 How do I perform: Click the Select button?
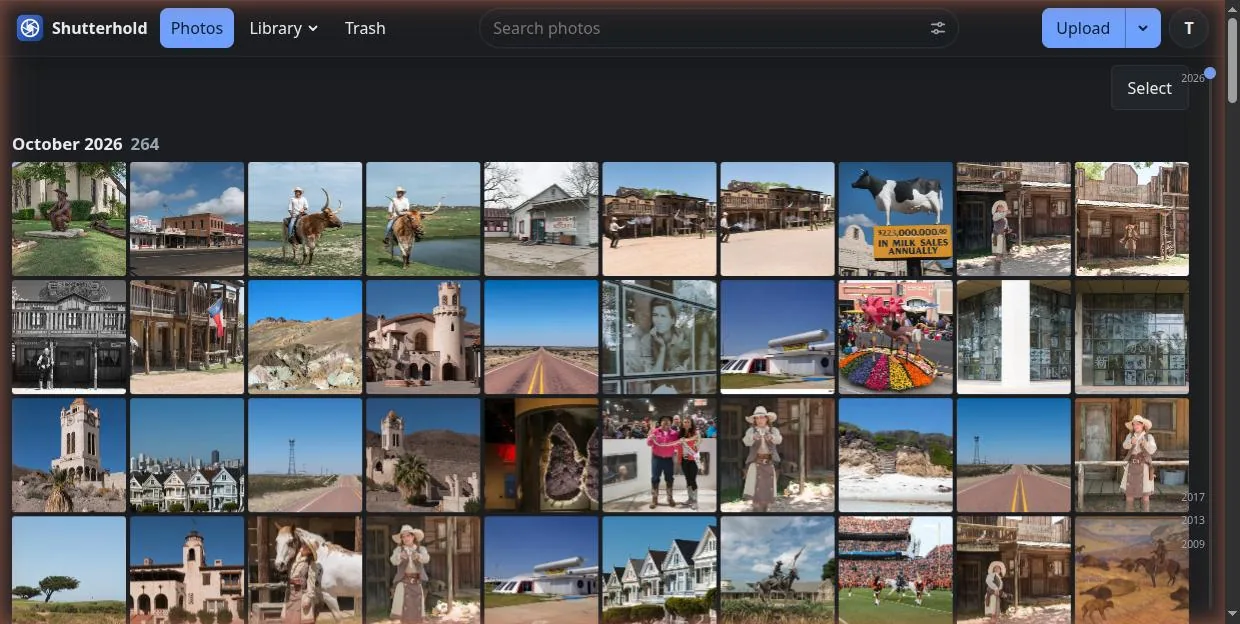[1149, 88]
